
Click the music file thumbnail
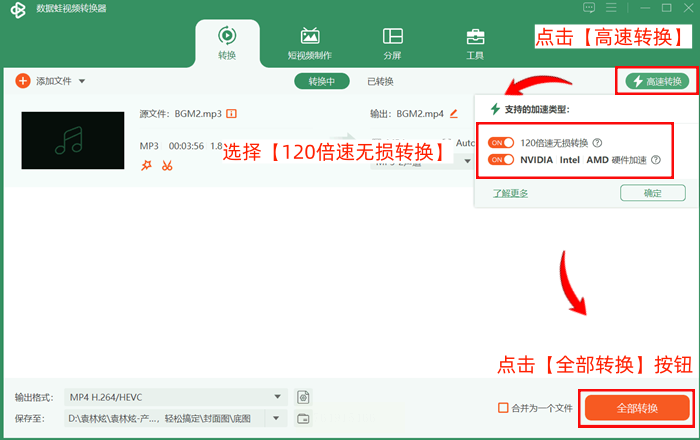pos(73,141)
